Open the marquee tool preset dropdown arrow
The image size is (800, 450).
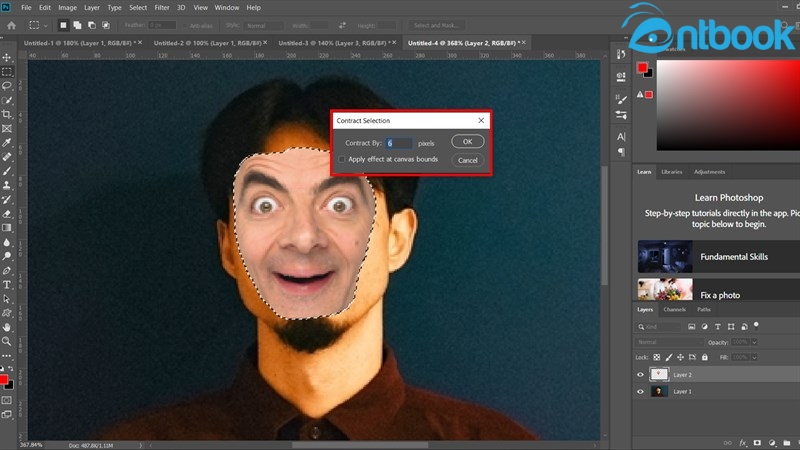click(45, 25)
